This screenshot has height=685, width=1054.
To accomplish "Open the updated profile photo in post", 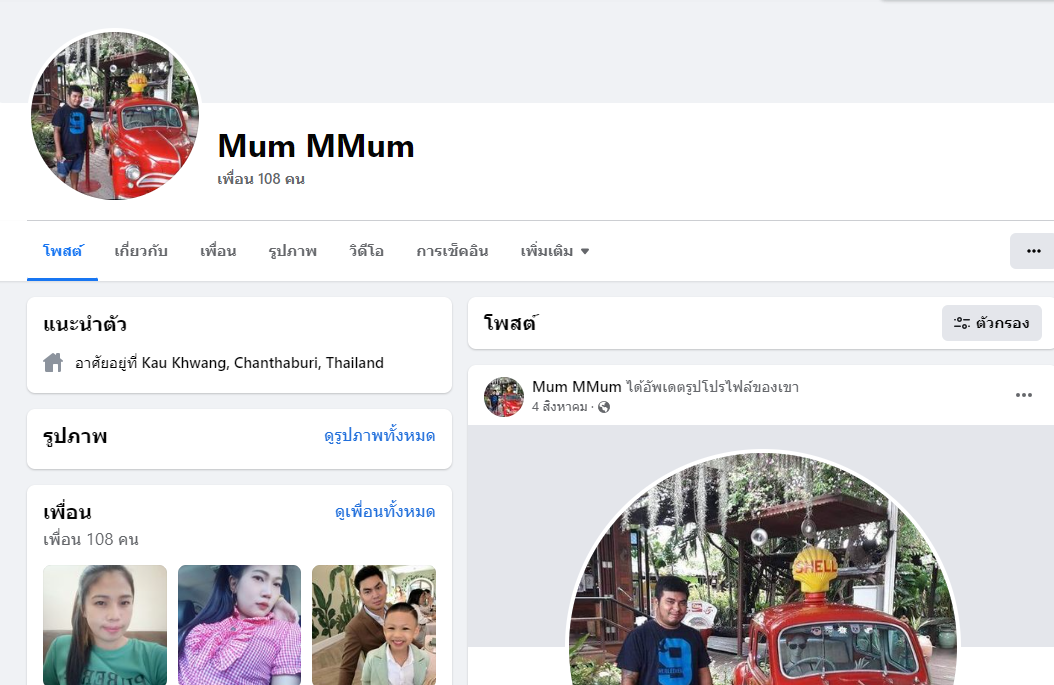I will [764, 570].
